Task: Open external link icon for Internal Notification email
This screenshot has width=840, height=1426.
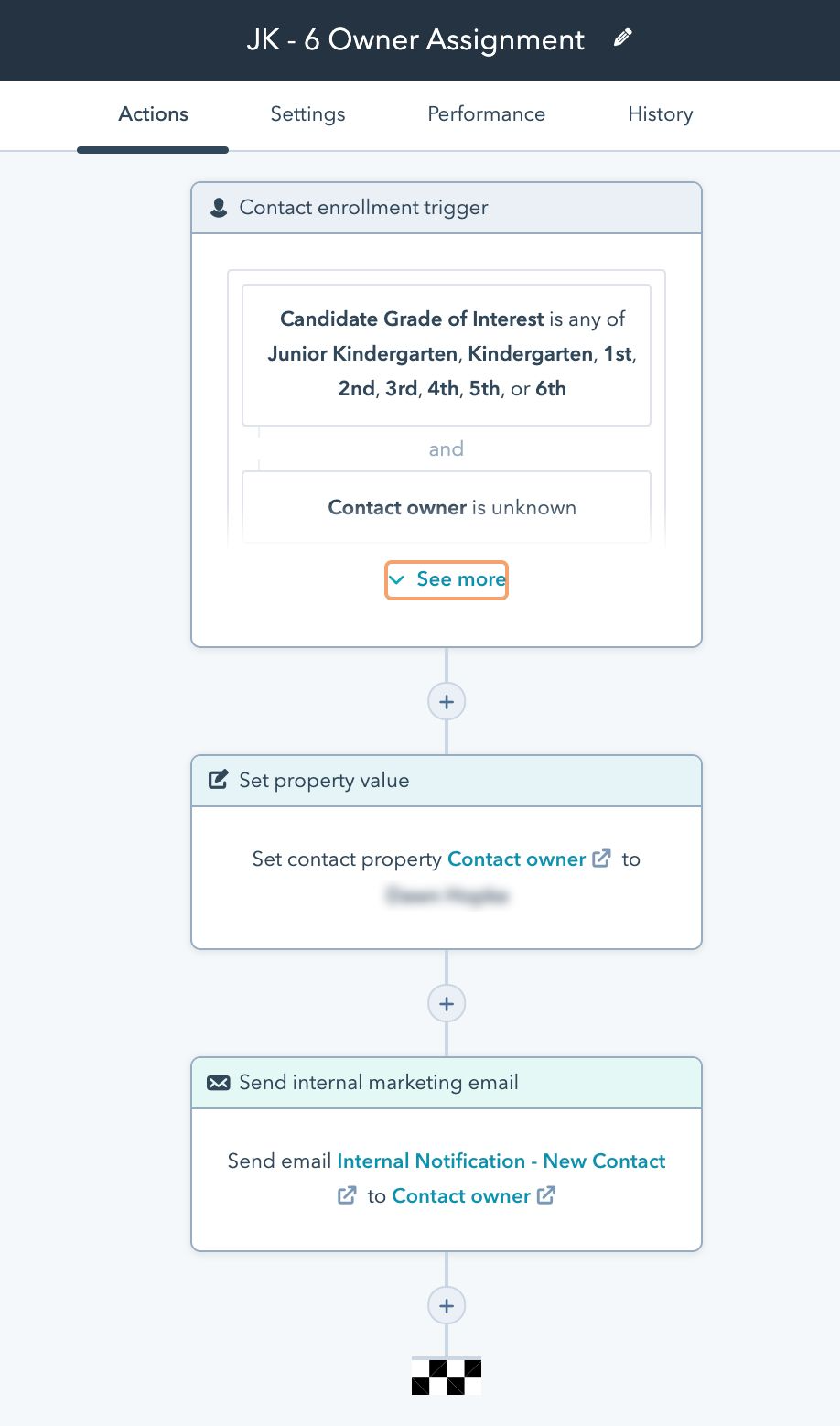Action: 347,1195
